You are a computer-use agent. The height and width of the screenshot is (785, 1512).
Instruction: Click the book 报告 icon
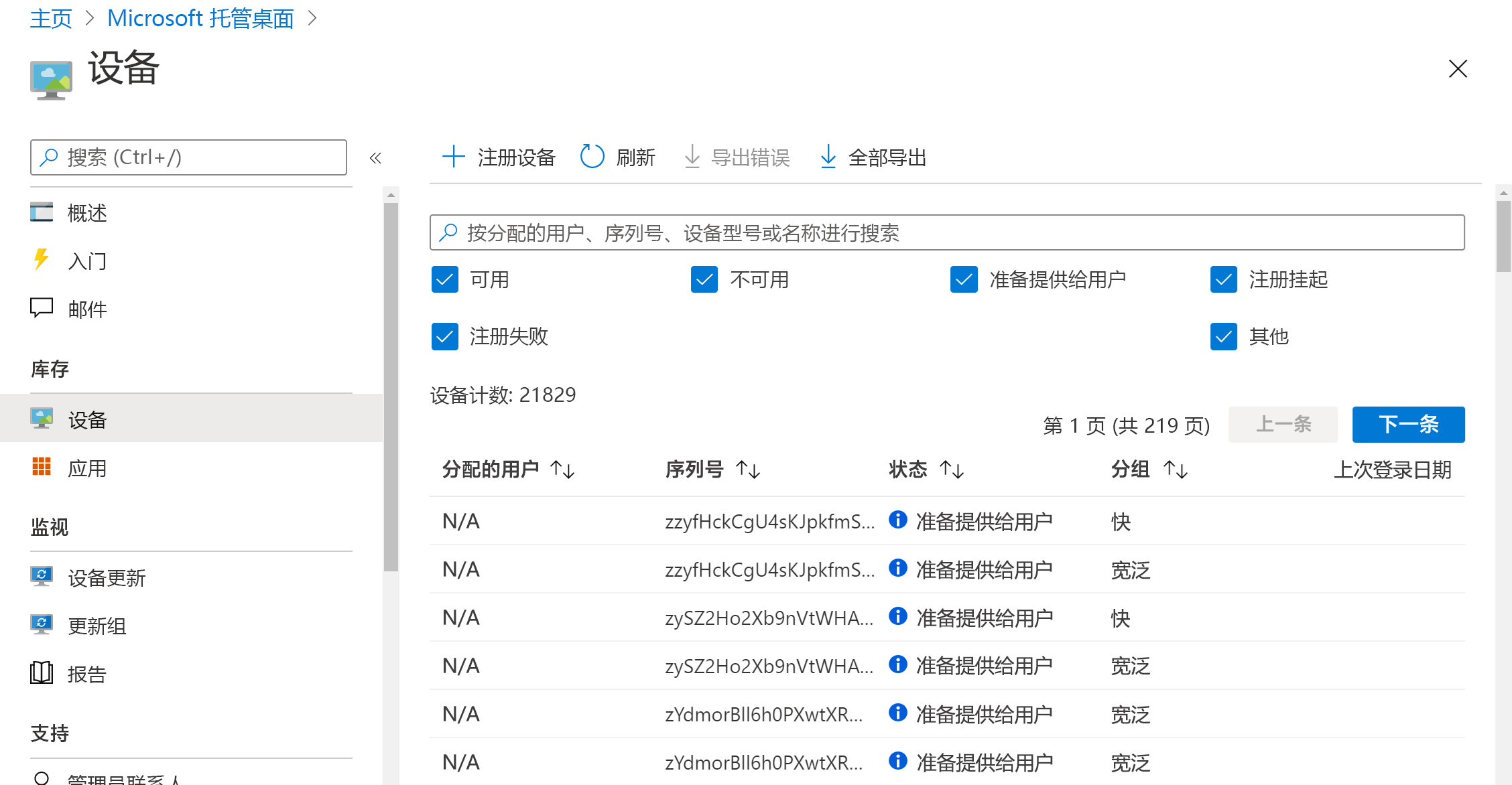pos(42,672)
